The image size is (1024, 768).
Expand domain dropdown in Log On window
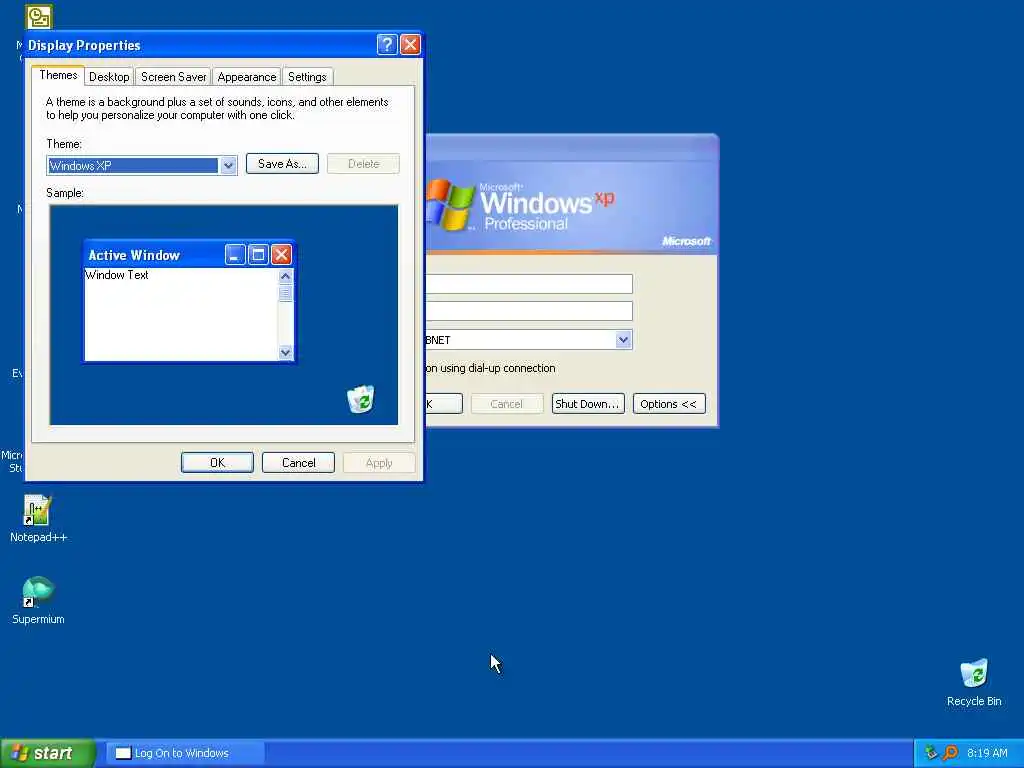(x=623, y=340)
